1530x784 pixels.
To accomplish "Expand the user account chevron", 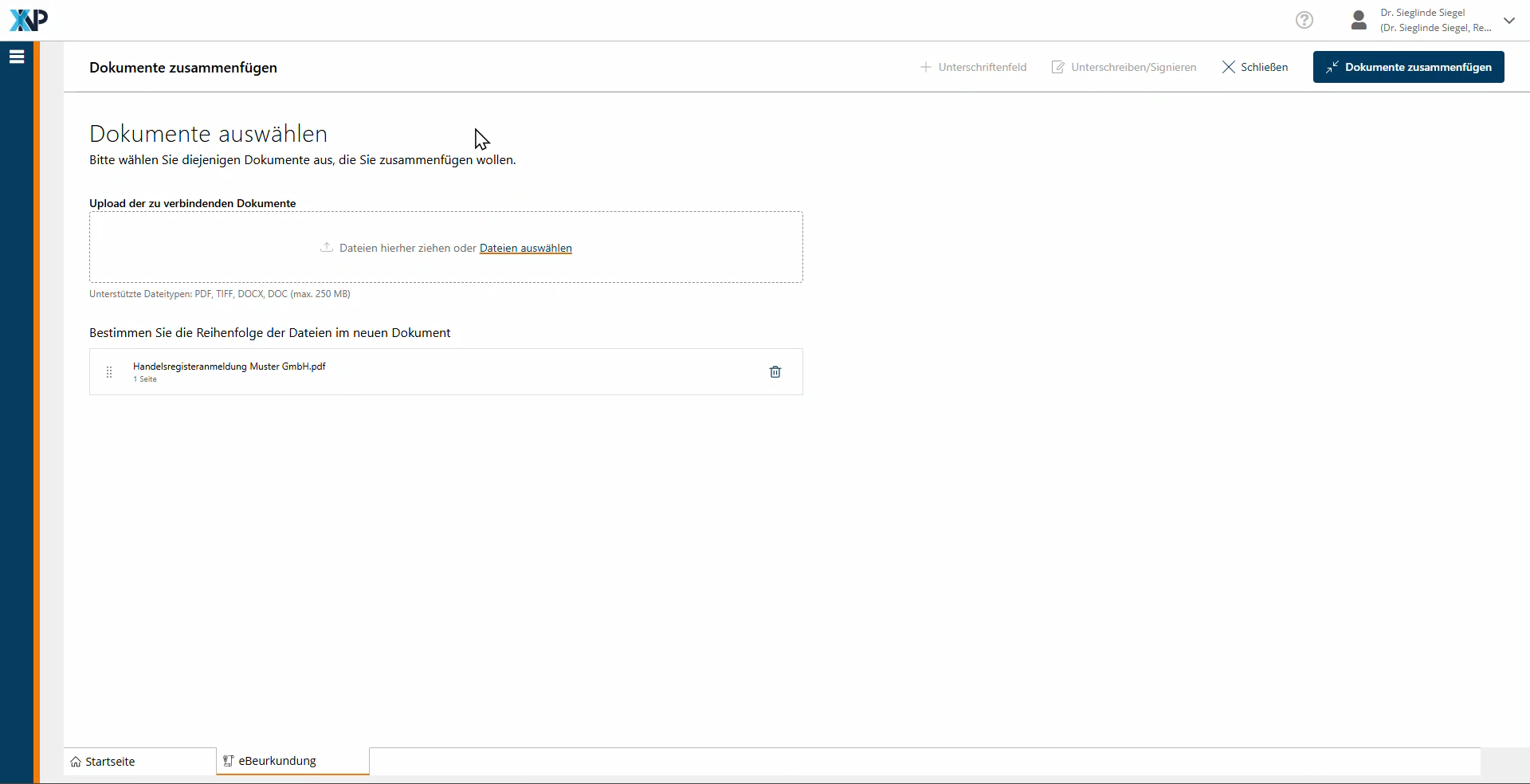I will pos(1509,21).
